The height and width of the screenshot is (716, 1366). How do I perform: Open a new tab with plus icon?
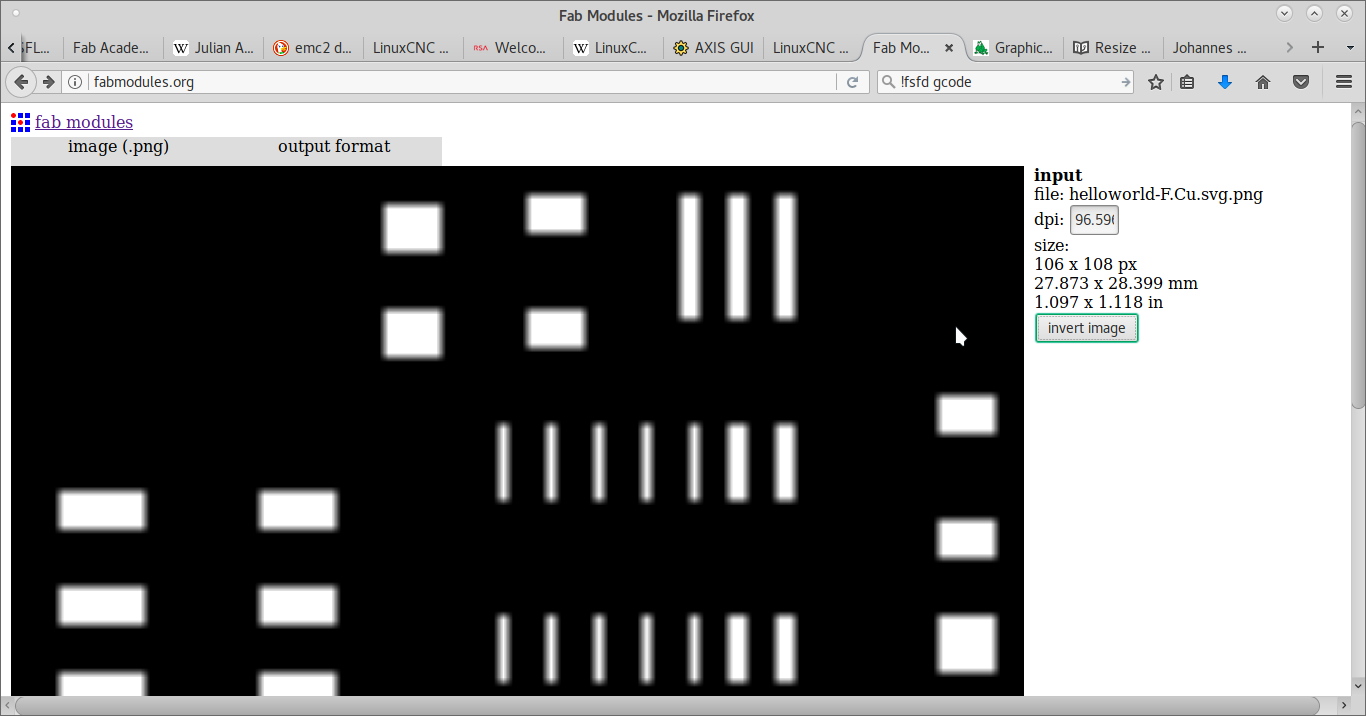tap(1318, 47)
